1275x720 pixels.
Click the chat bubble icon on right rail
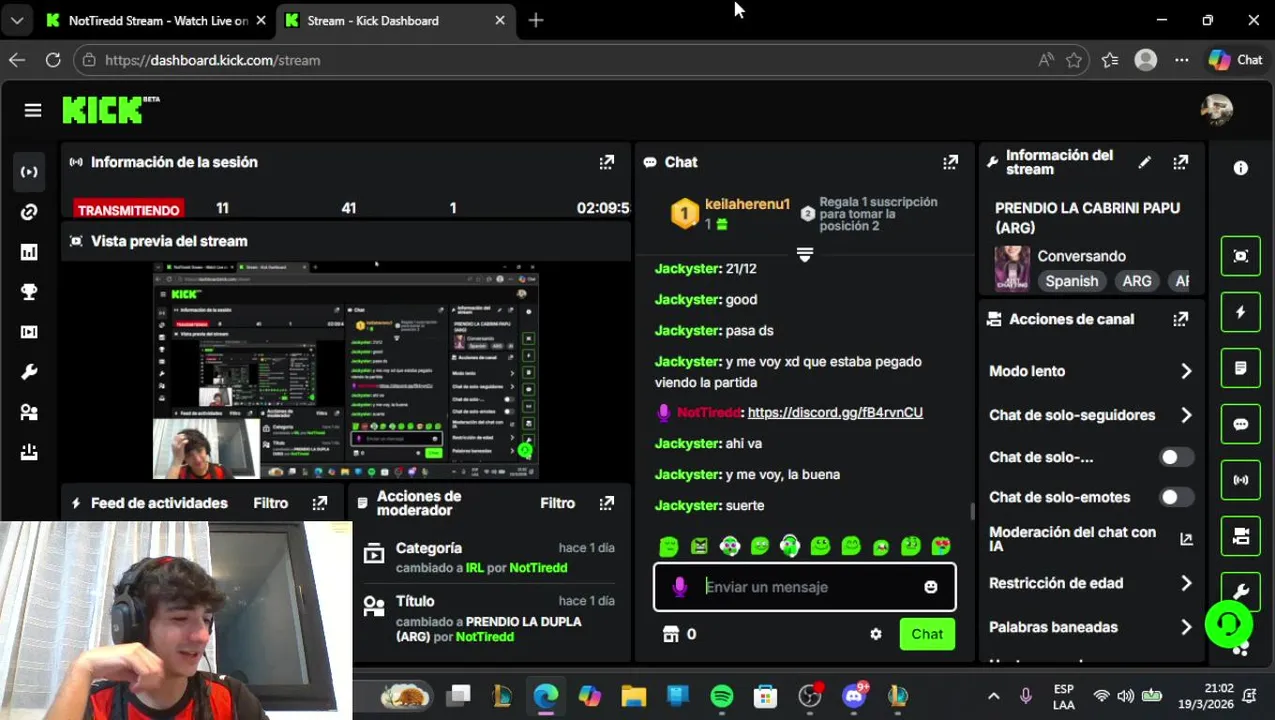tap(1241, 425)
